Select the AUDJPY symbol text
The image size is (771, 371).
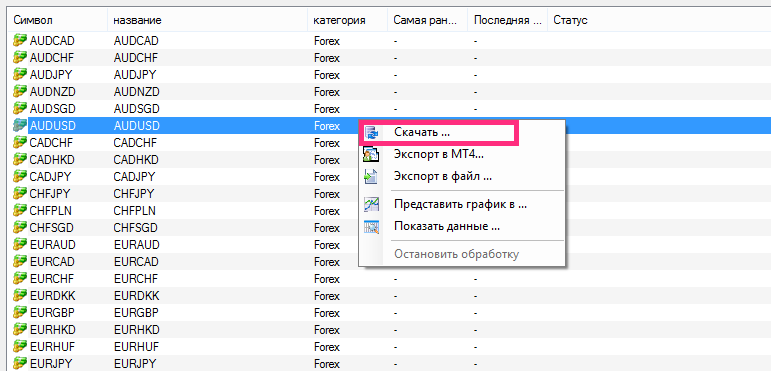click(51, 75)
